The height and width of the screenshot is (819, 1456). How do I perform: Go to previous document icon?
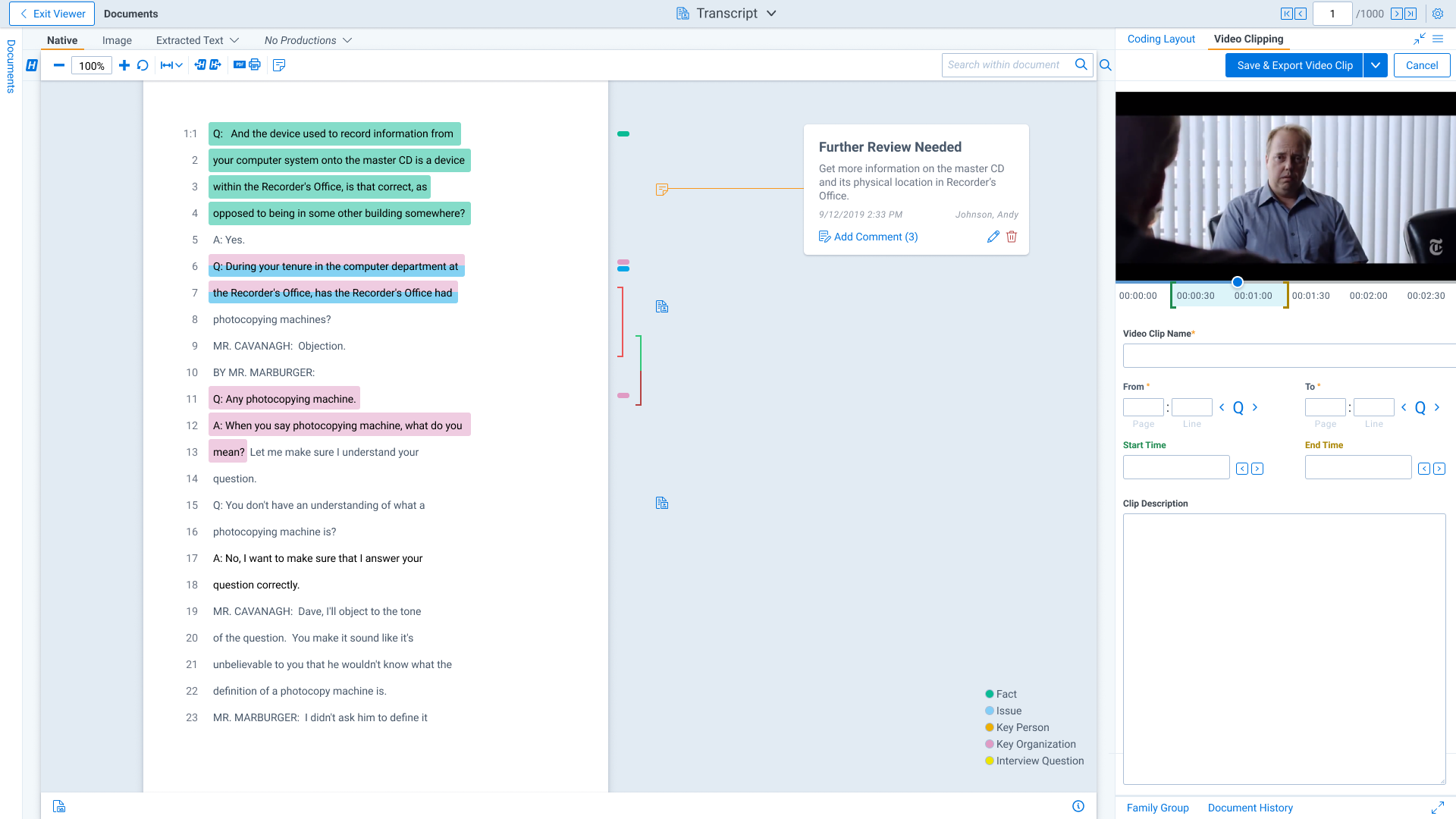point(1301,14)
